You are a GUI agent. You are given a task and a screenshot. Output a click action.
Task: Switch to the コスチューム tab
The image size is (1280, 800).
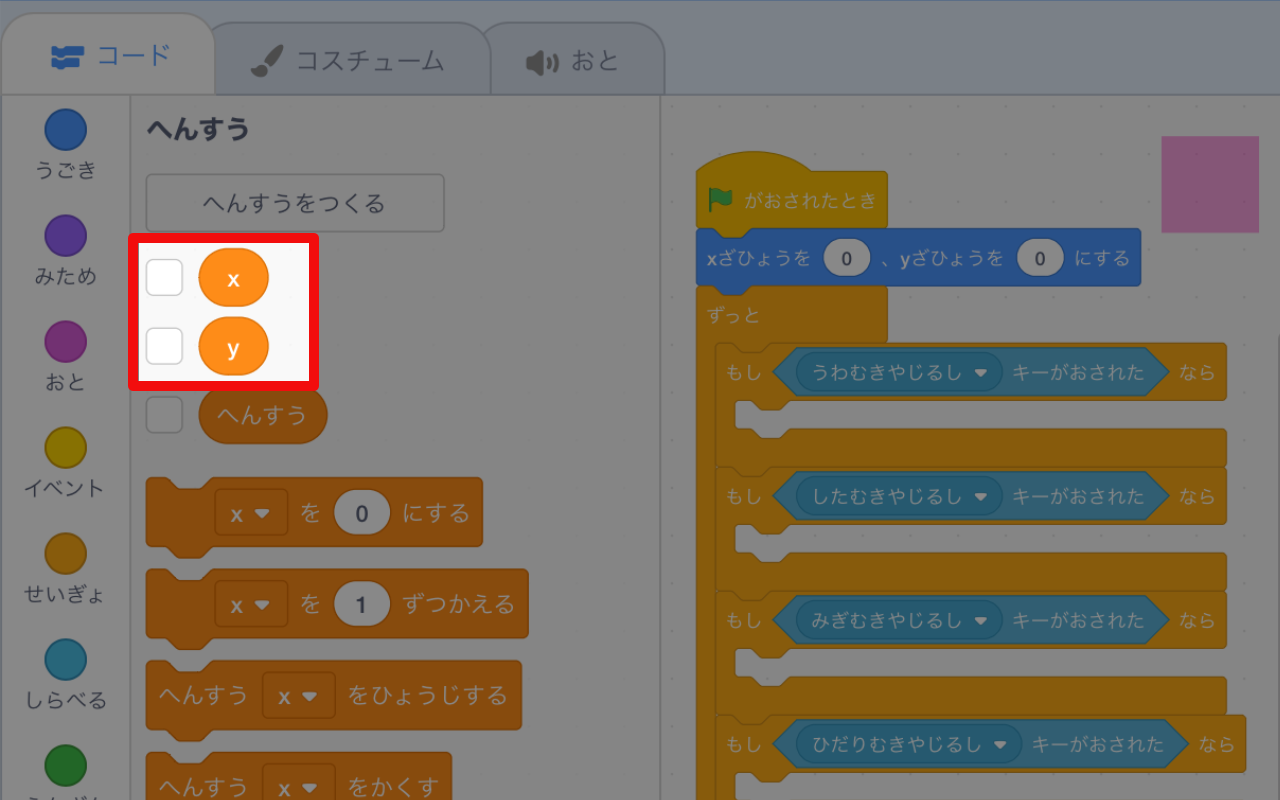tap(348, 61)
